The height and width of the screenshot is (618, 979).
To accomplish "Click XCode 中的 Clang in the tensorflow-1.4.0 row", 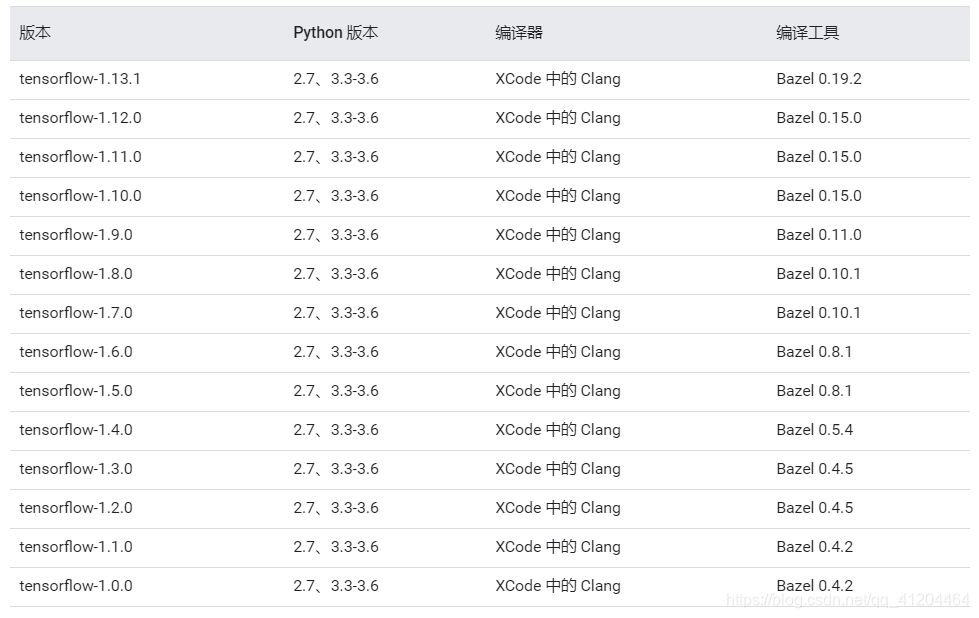I will [x=558, y=430].
